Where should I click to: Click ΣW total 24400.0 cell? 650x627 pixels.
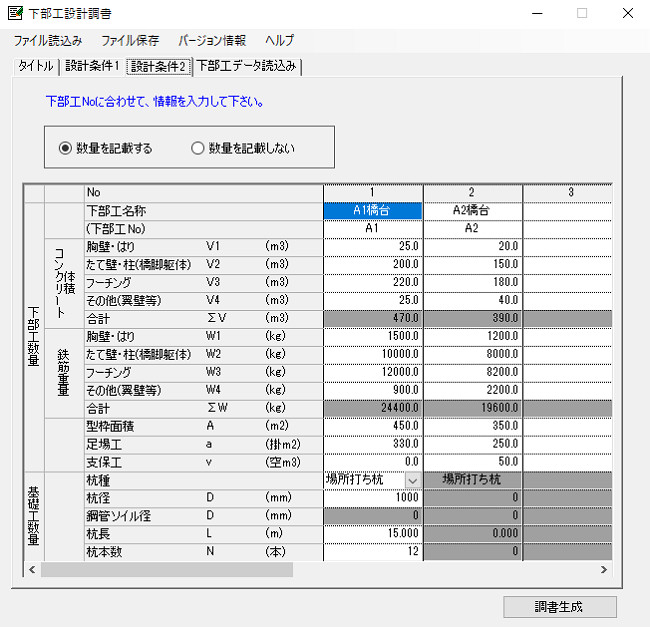tap(373, 408)
